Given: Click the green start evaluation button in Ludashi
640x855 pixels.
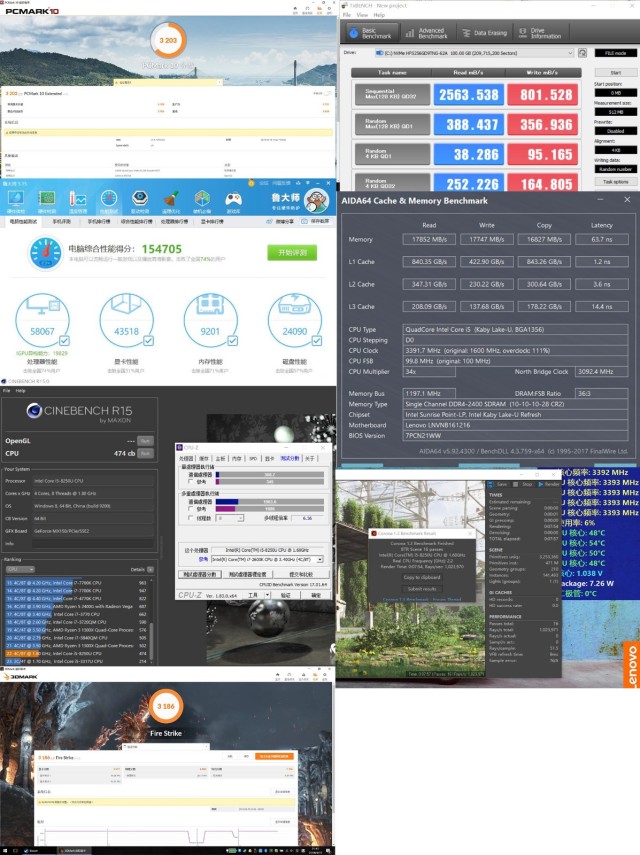Looking at the screenshot, I should (292, 252).
